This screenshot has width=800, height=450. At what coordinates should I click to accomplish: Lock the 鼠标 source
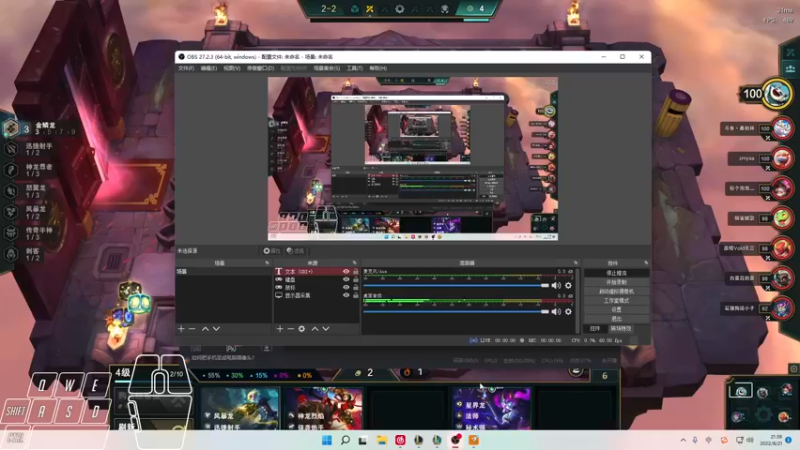coord(356,287)
